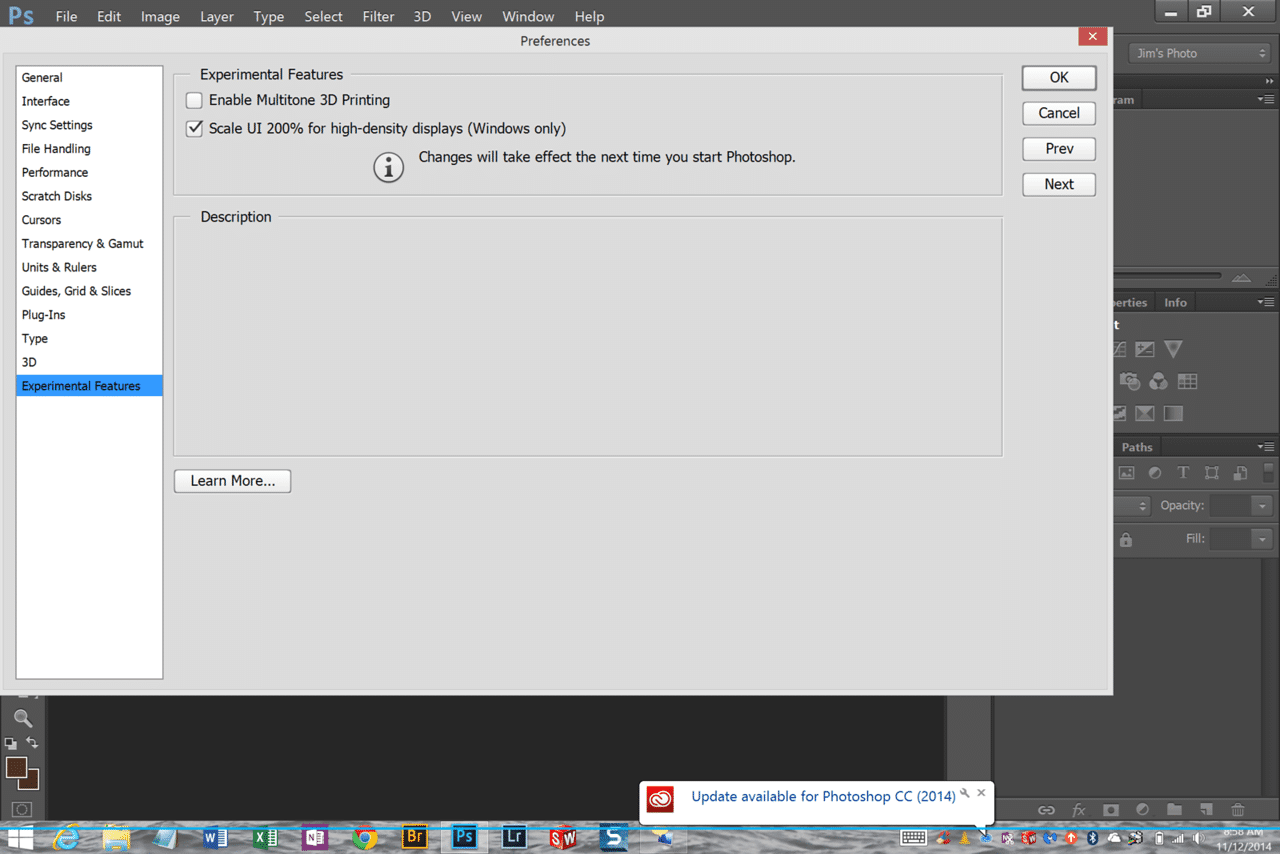Click the delete layer trash icon
This screenshot has width=1280, height=854.
[1238, 810]
